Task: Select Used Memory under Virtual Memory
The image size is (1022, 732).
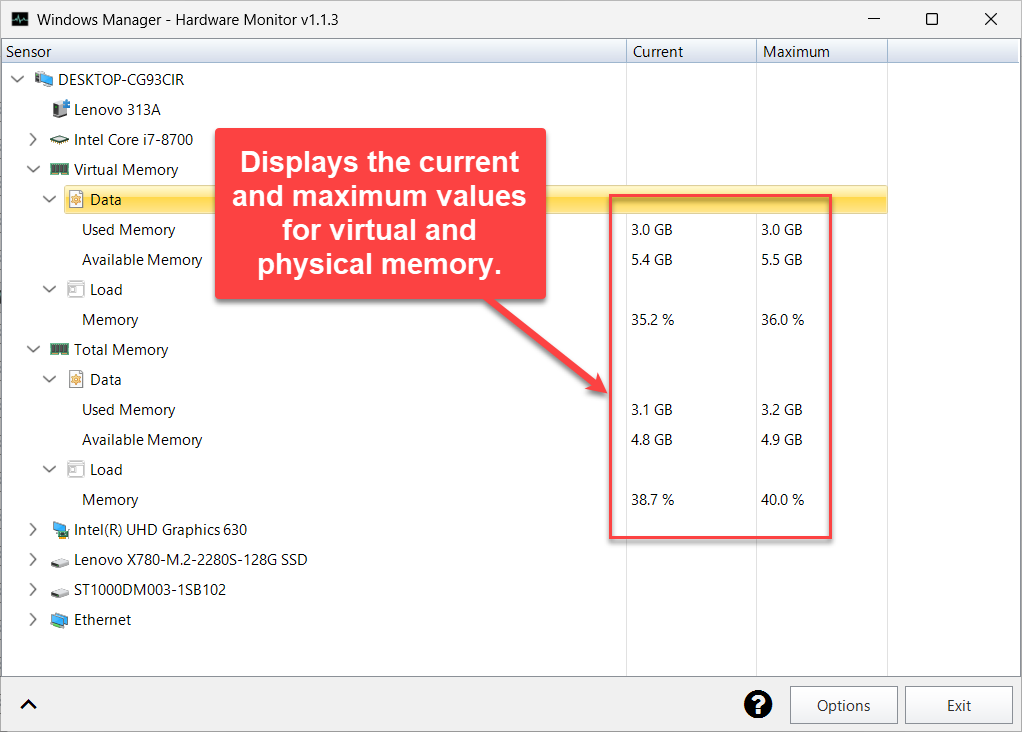Action: 128,229
